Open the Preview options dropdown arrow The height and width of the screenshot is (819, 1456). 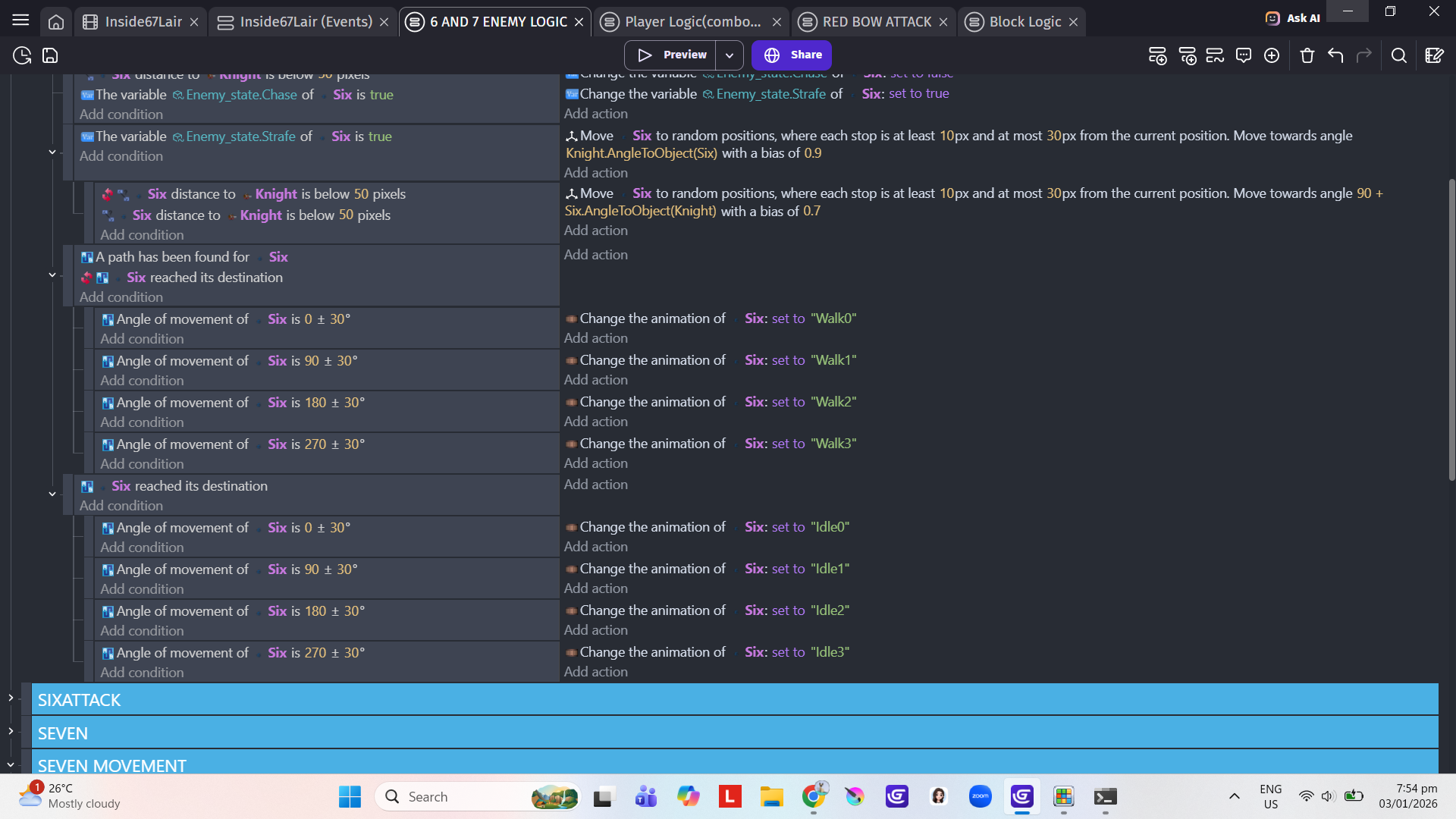point(729,55)
